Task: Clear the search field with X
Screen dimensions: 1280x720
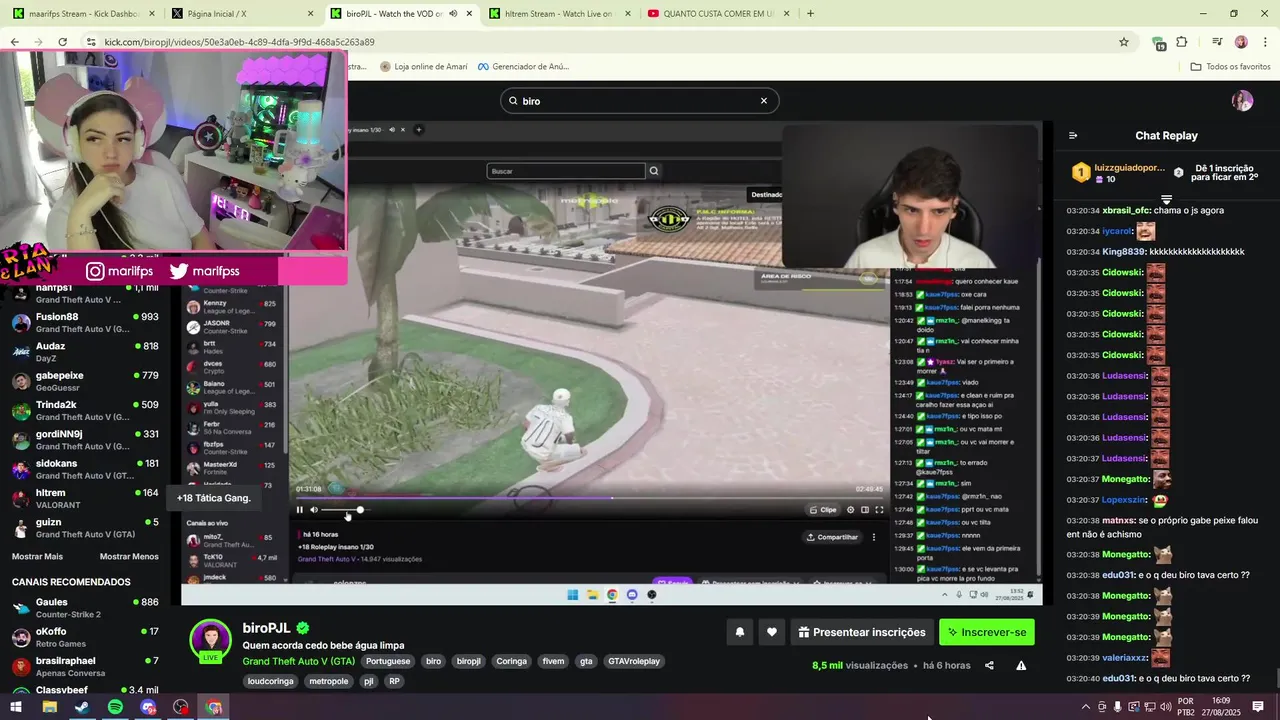Action: (764, 101)
